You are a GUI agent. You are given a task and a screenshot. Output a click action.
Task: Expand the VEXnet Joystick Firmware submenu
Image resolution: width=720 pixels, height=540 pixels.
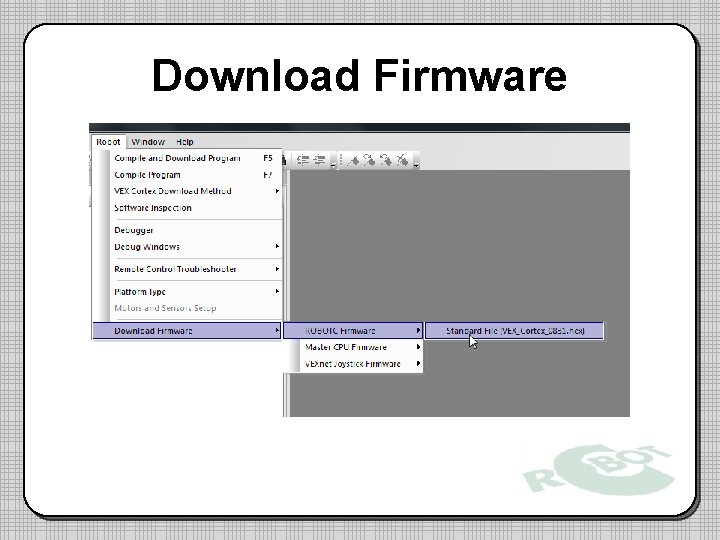(353, 364)
